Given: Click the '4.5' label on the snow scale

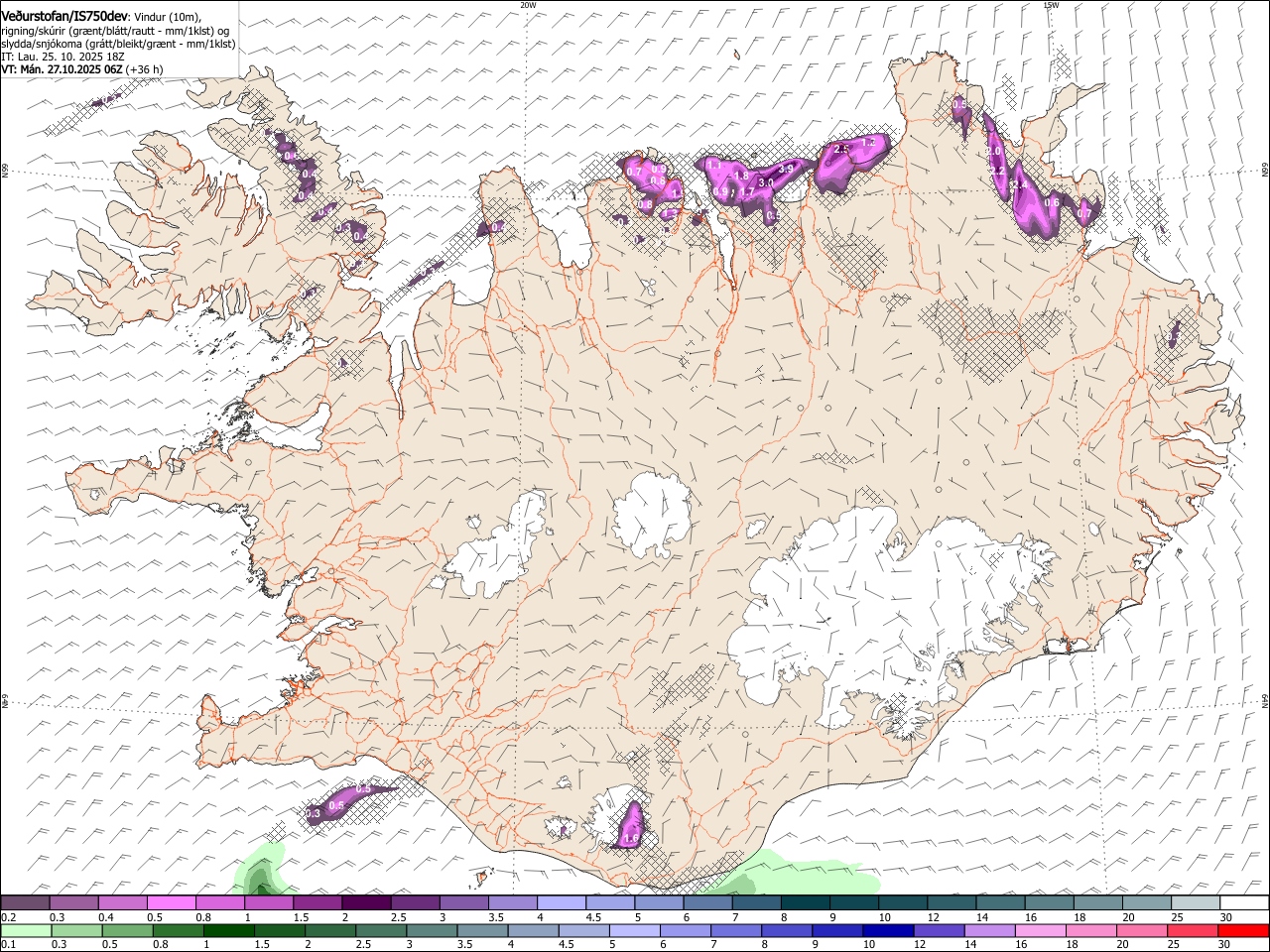Looking at the screenshot, I should 593,917.
